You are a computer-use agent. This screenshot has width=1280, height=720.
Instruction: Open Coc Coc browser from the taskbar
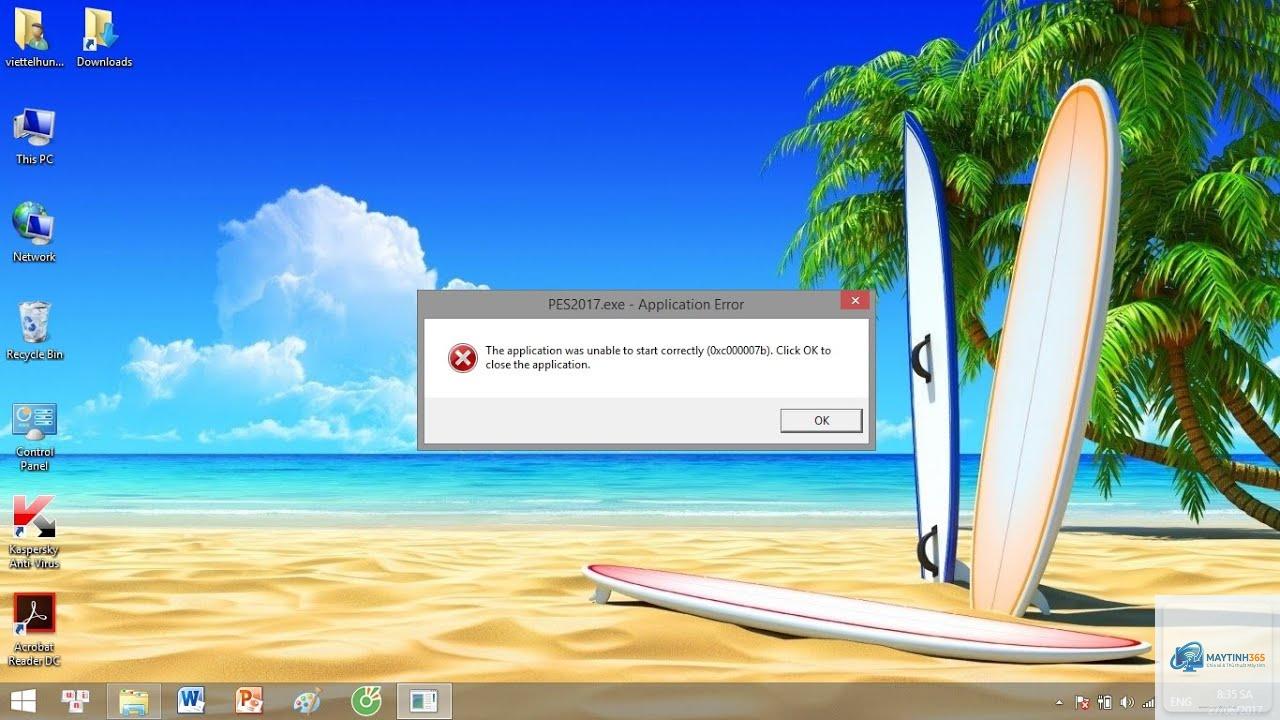point(366,701)
